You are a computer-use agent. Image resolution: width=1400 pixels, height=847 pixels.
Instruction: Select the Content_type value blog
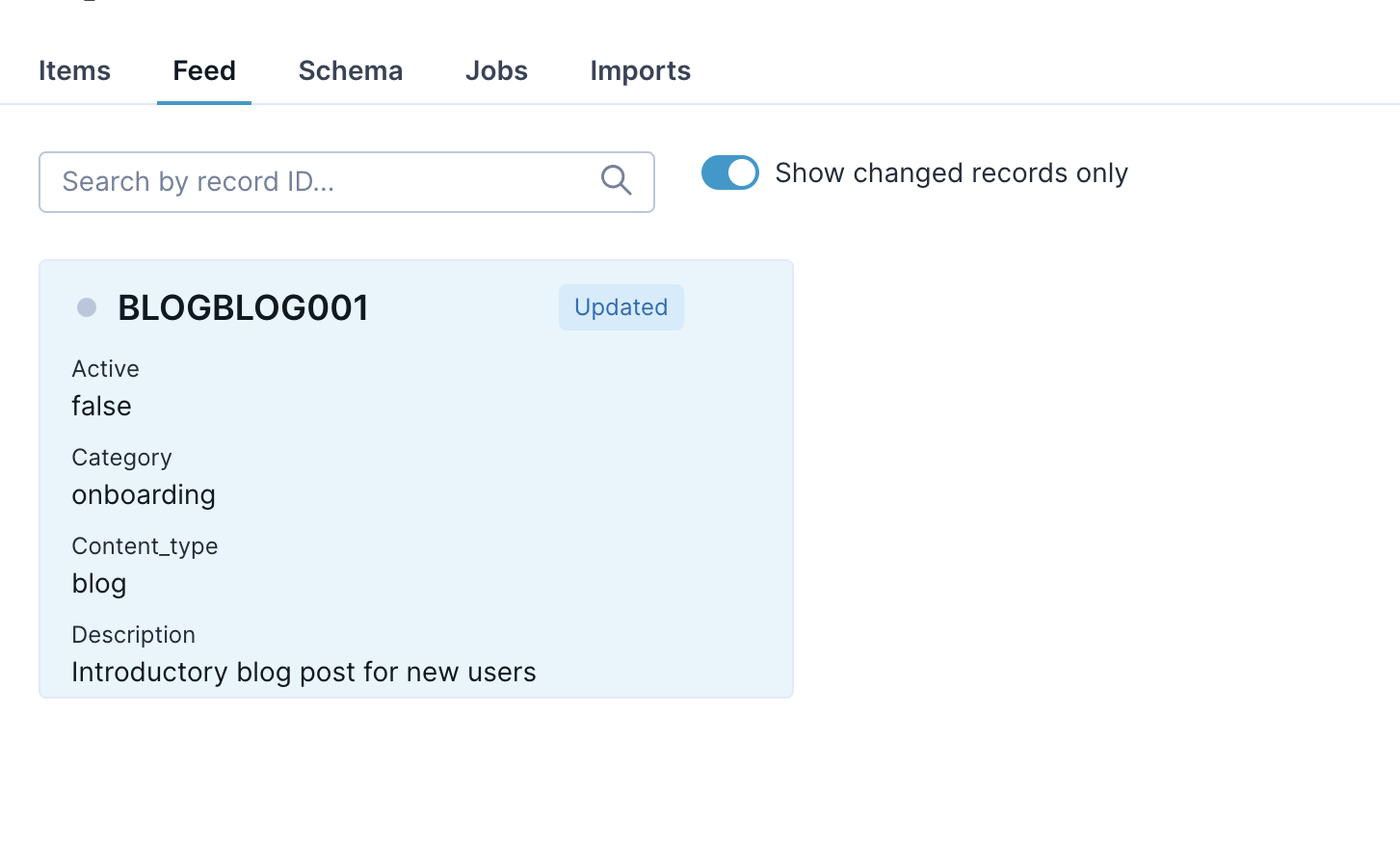click(98, 583)
